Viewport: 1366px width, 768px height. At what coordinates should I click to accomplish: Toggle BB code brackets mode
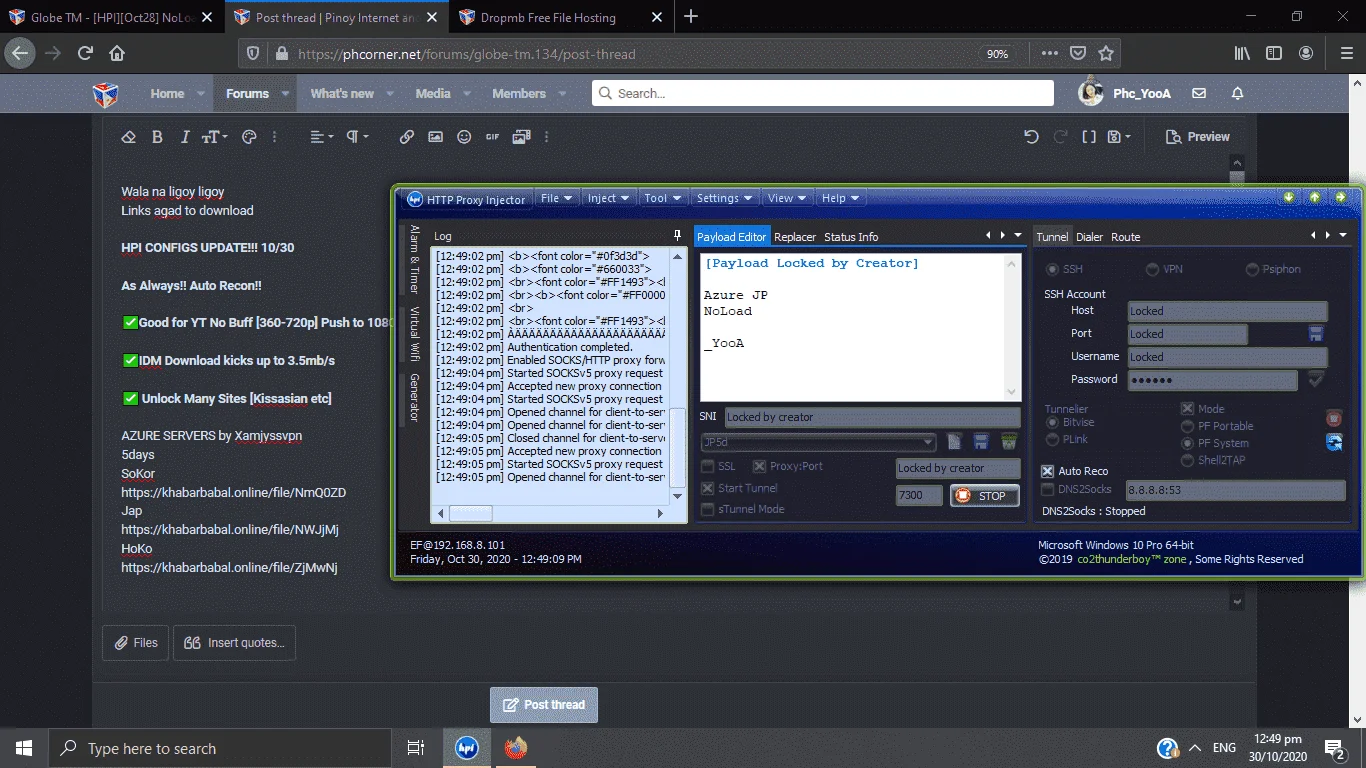(x=1089, y=137)
